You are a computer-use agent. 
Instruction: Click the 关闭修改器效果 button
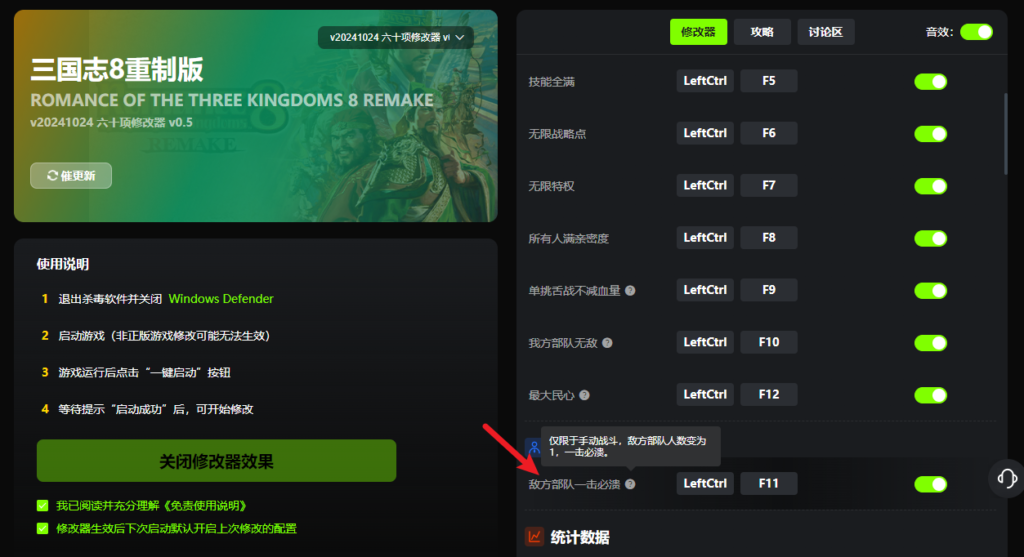(216, 461)
